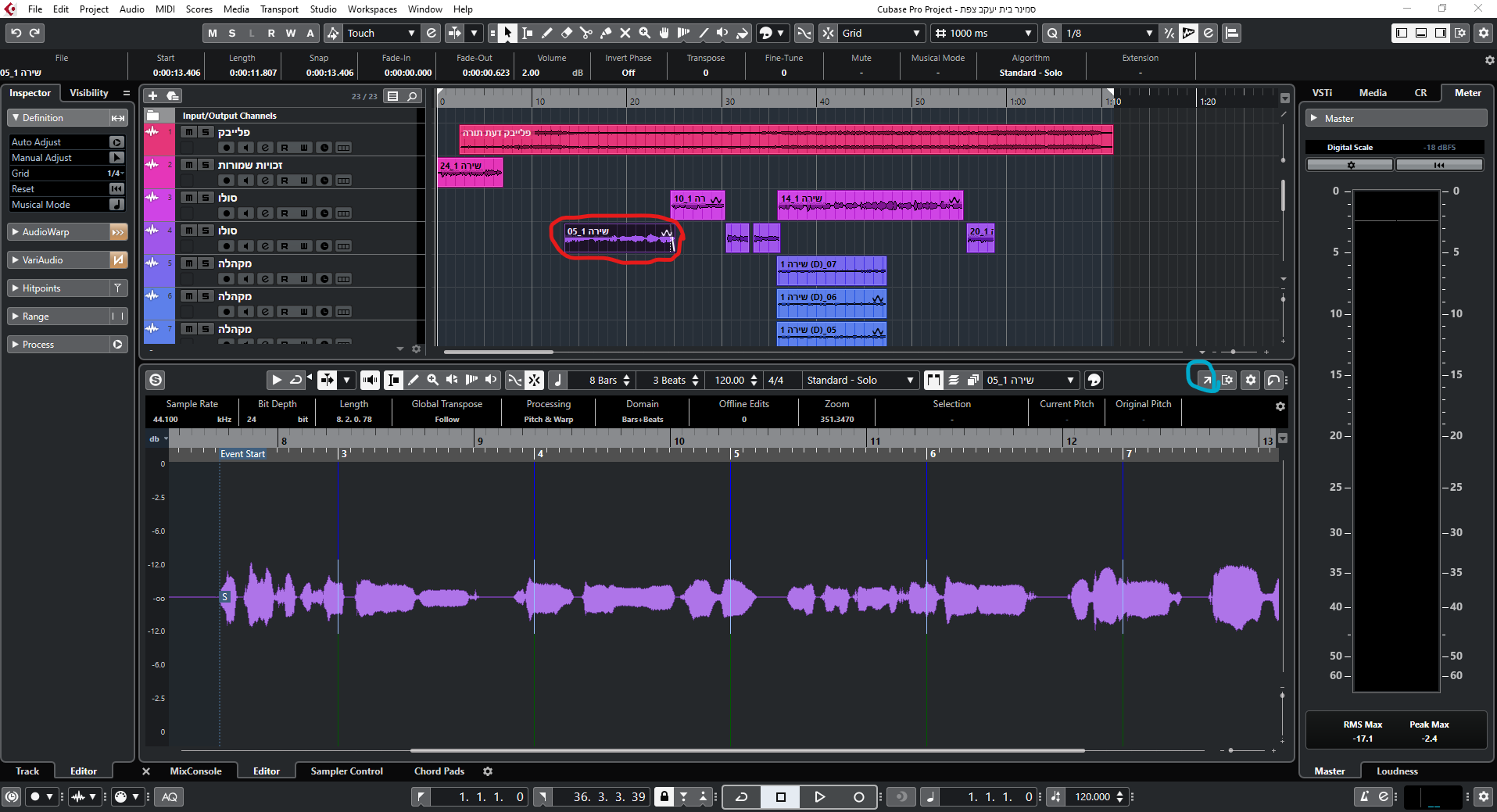Click the Audition Loop icon in sample editor
1497x812 pixels.
tap(295, 380)
